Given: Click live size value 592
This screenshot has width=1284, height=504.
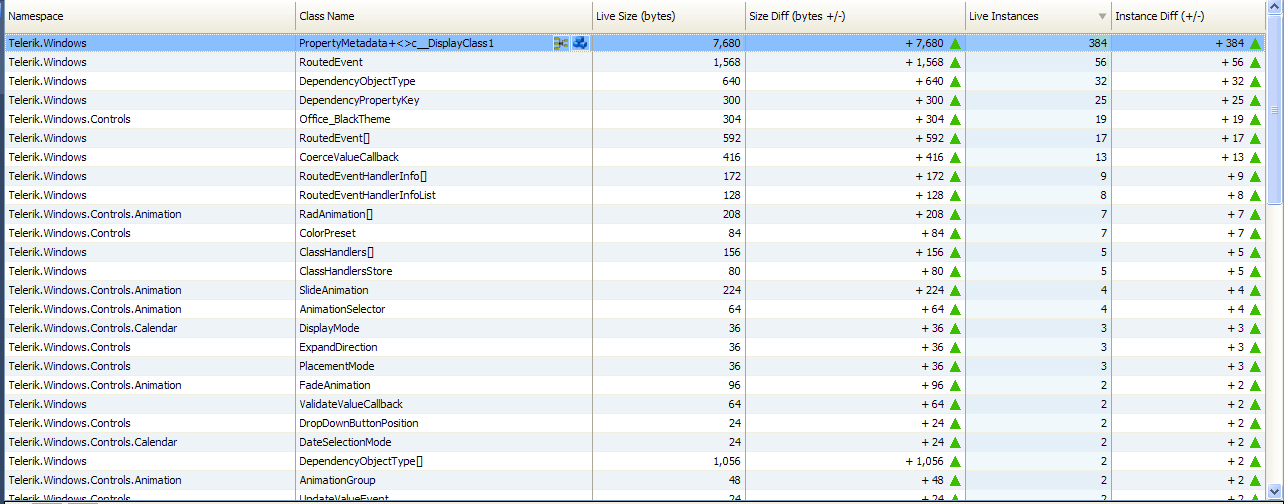Looking at the screenshot, I should (x=731, y=139).
